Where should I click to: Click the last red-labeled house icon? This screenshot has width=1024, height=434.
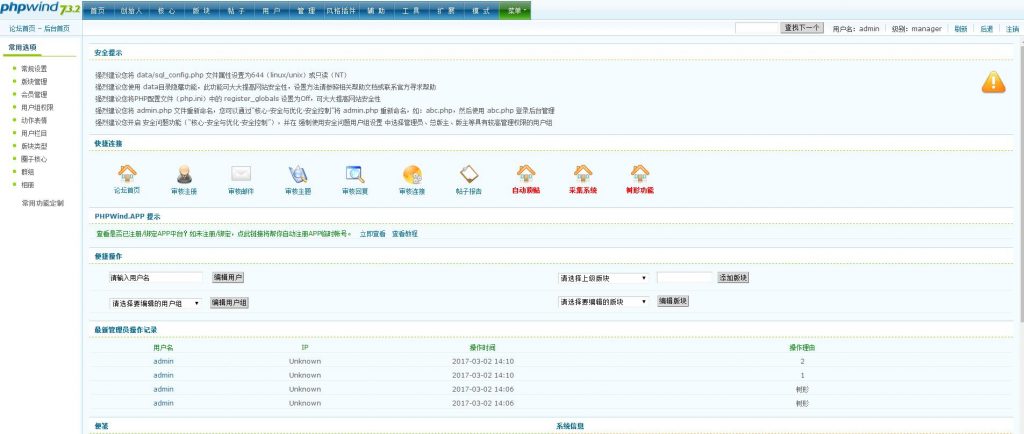coord(640,174)
